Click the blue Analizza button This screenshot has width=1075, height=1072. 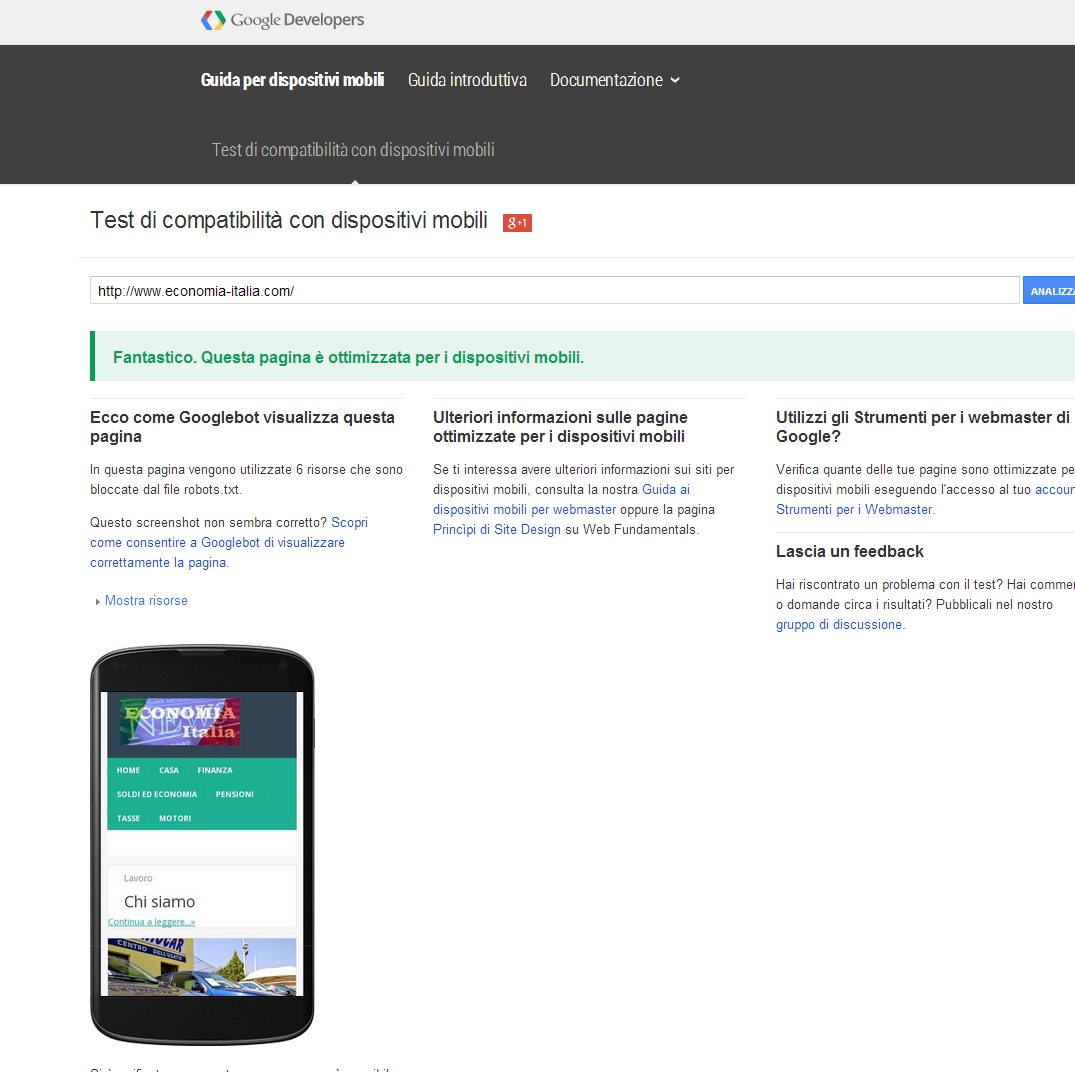(1049, 291)
